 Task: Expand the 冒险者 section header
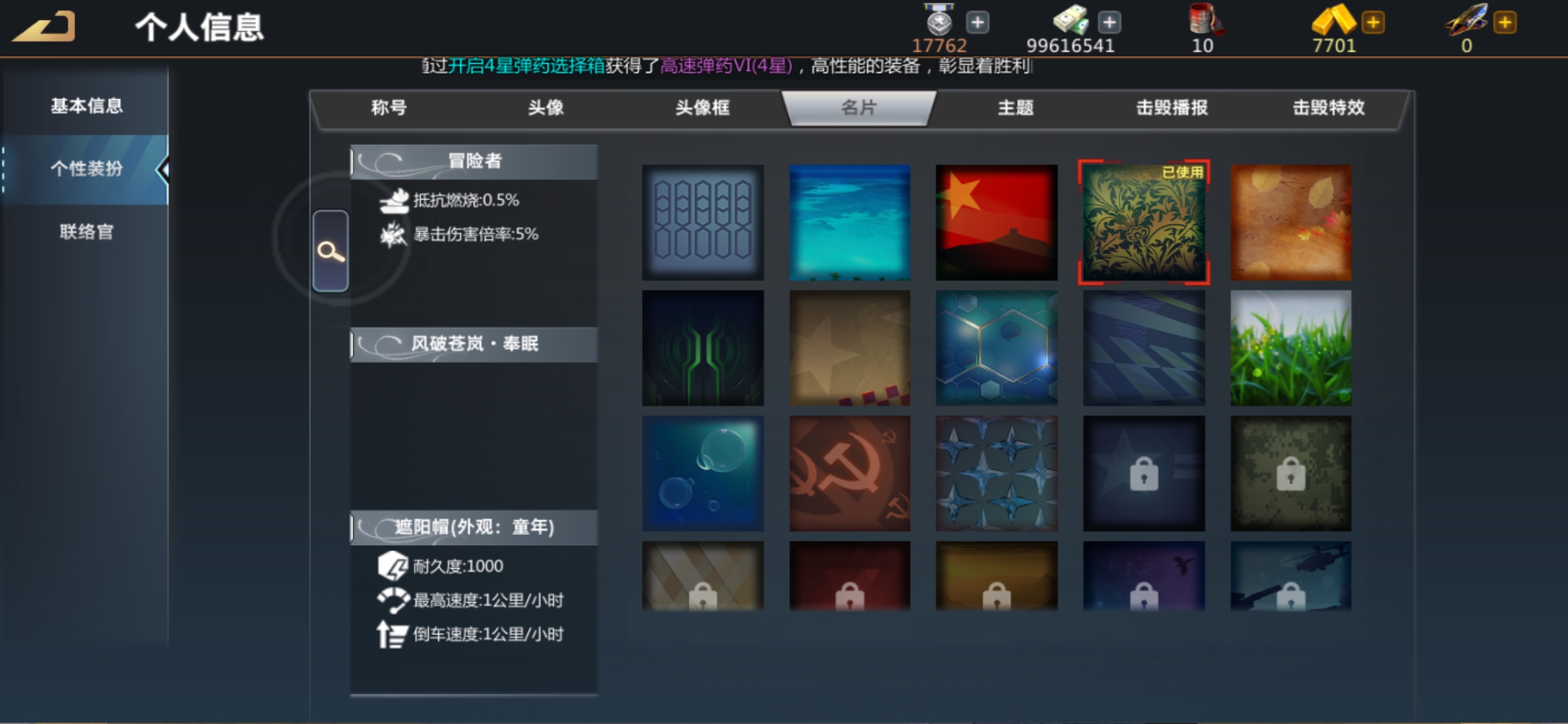point(474,162)
